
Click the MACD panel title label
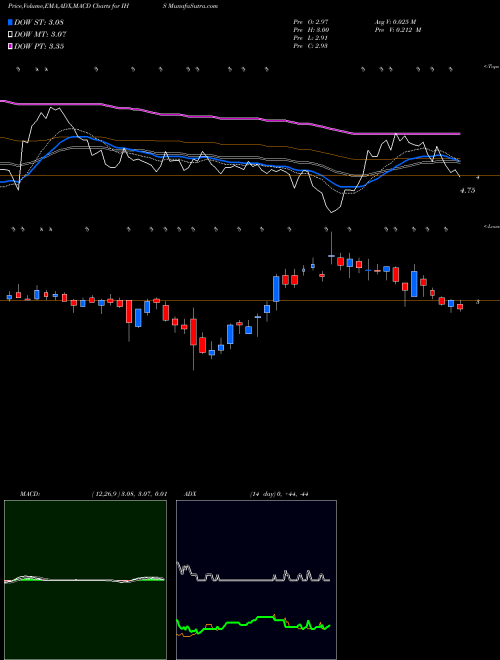[30, 494]
